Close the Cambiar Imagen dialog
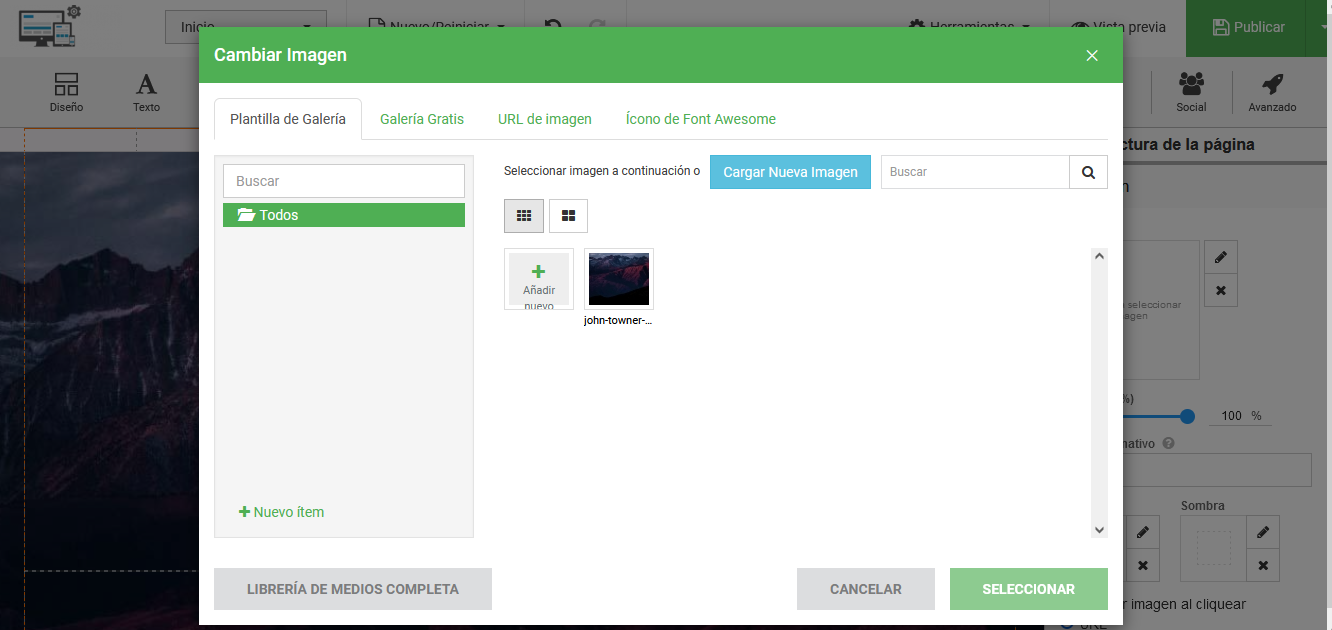Screen dimensions: 1332x630 (1092, 56)
